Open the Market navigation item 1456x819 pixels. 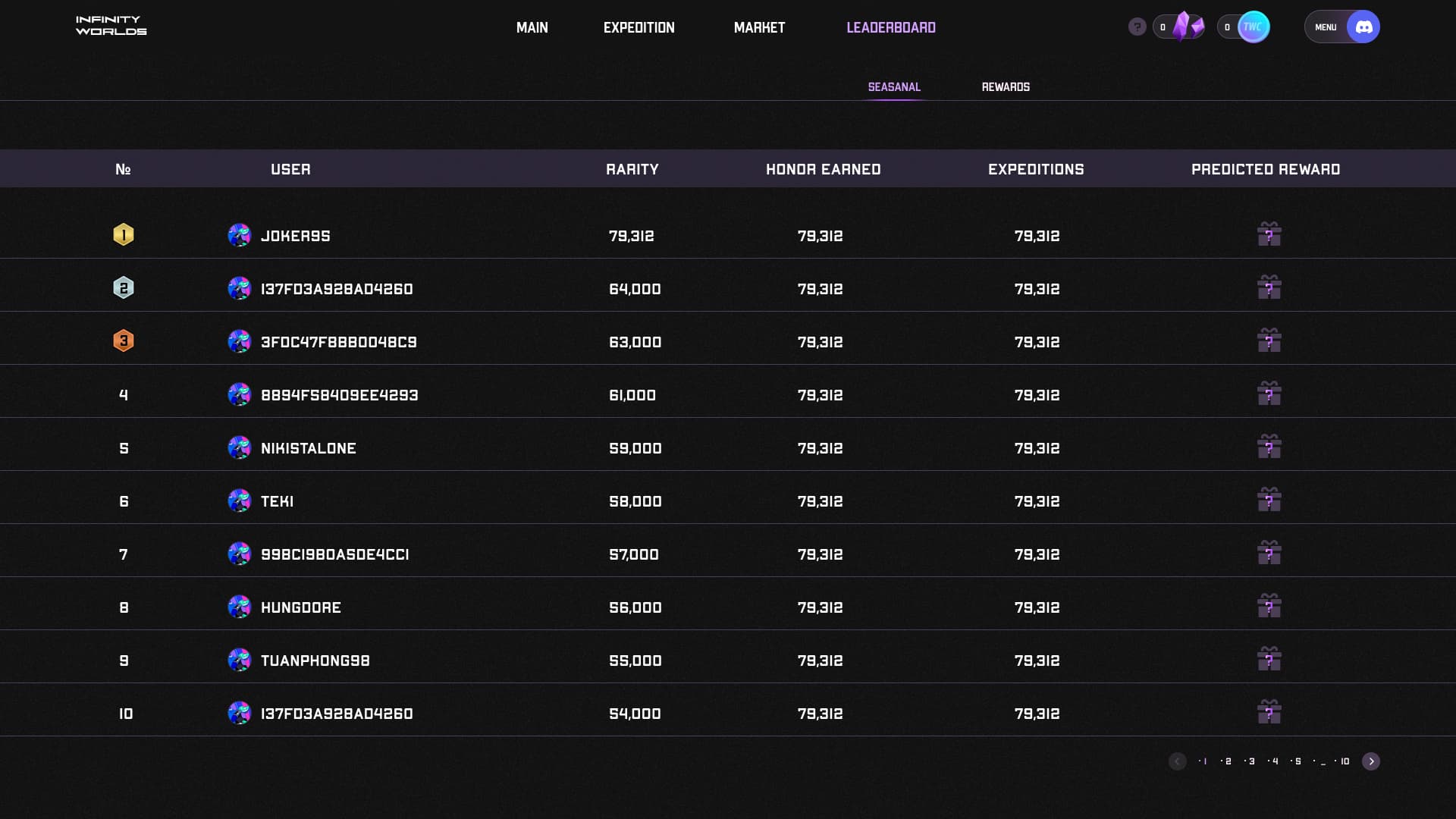click(x=759, y=28)
